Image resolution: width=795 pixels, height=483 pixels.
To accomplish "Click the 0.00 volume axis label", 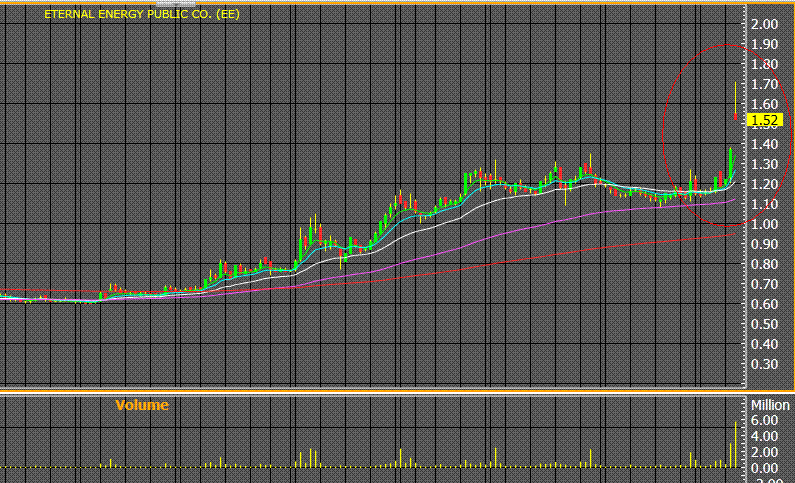I will [x=763, y=468].
